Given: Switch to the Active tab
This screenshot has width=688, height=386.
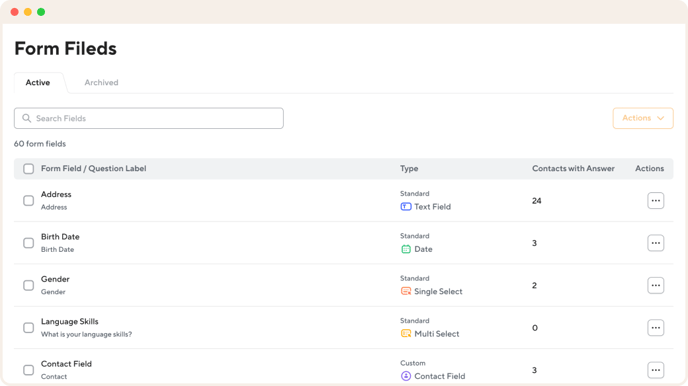Looking at the screenshot, I should pos(38,82).
